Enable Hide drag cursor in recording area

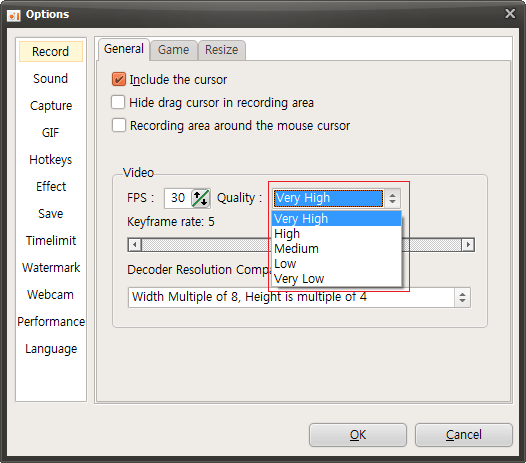118,102
